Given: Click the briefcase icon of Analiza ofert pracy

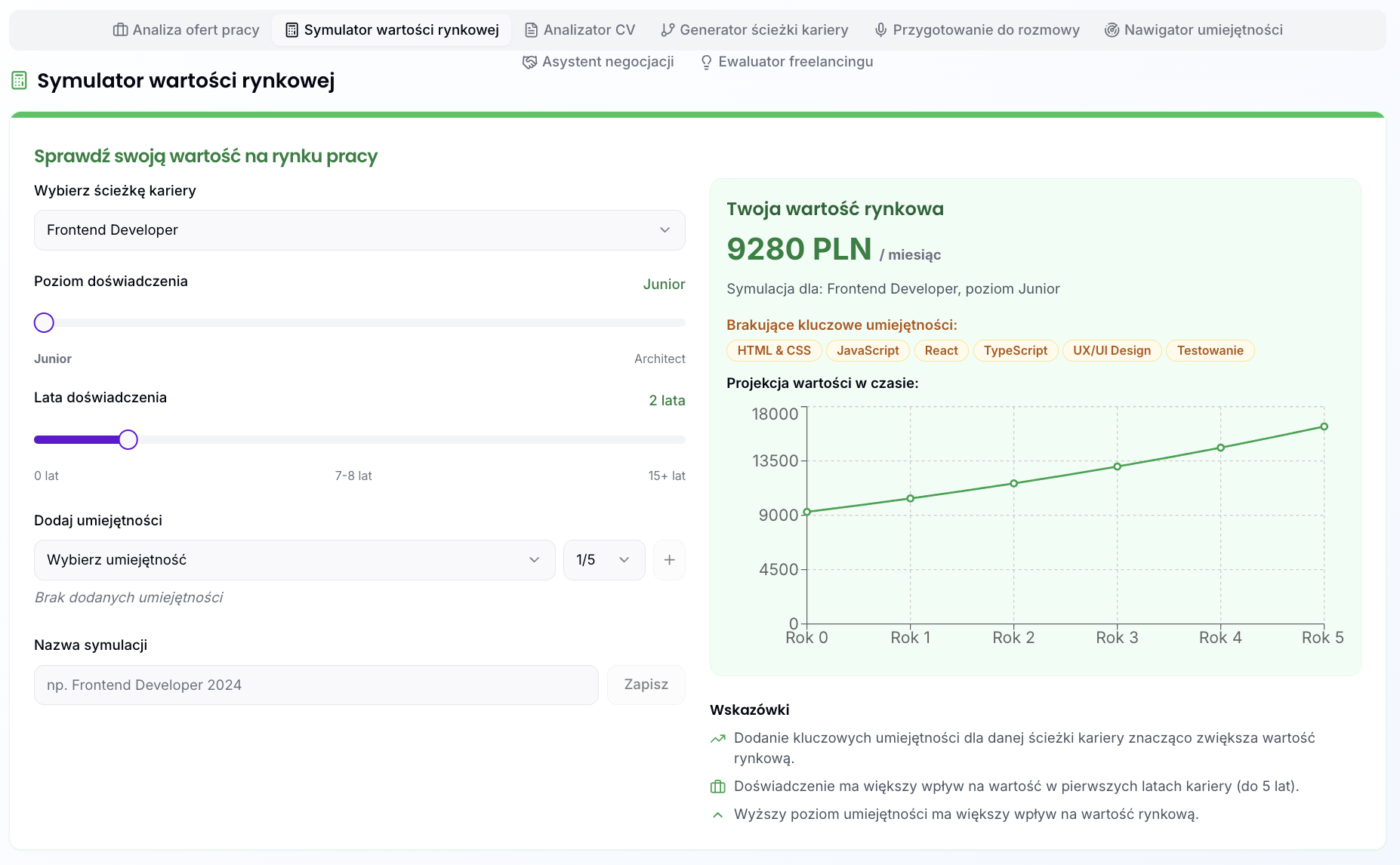Looking at the screenshot, I should pyautogui.click(x=120, y=30).
